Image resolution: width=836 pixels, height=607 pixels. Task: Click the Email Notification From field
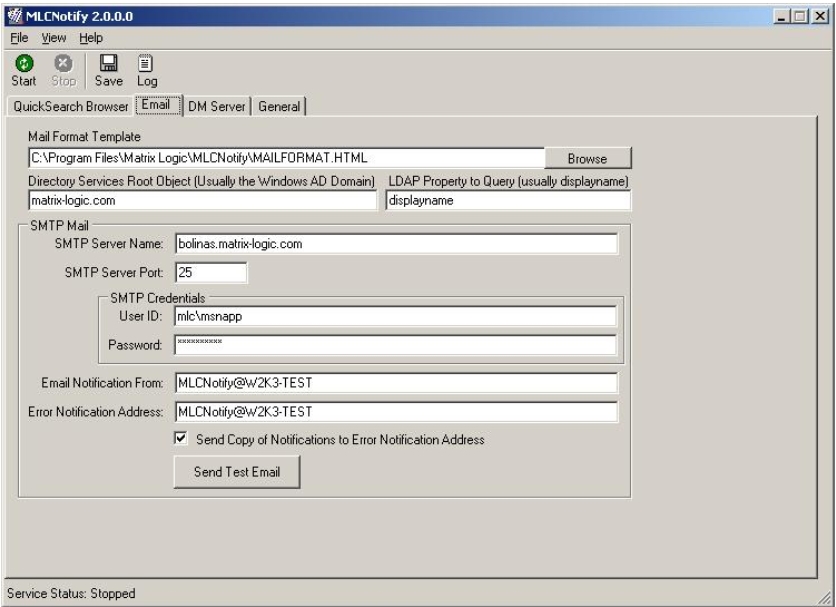pyautogui.click(x=396, y=383)
